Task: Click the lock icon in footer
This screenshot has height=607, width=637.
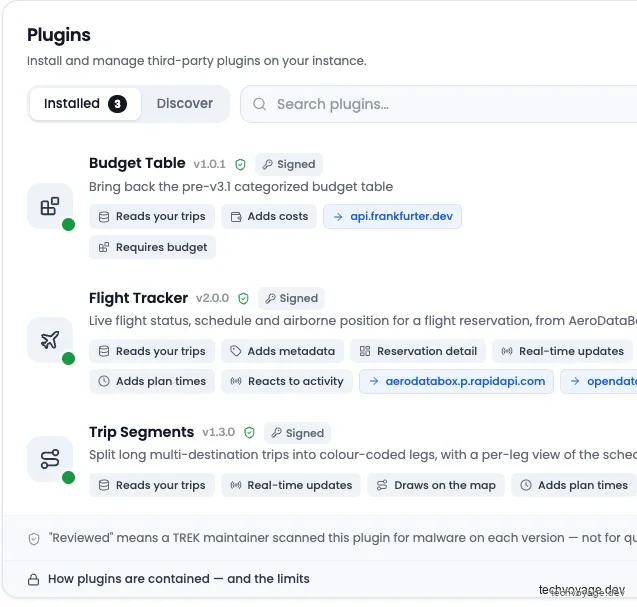Action: point(33,579)
